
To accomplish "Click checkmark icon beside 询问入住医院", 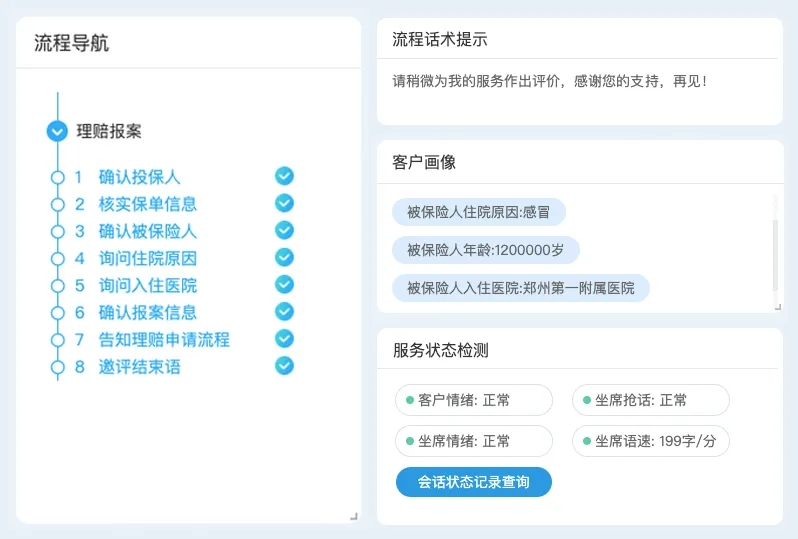I will (284, 285).
